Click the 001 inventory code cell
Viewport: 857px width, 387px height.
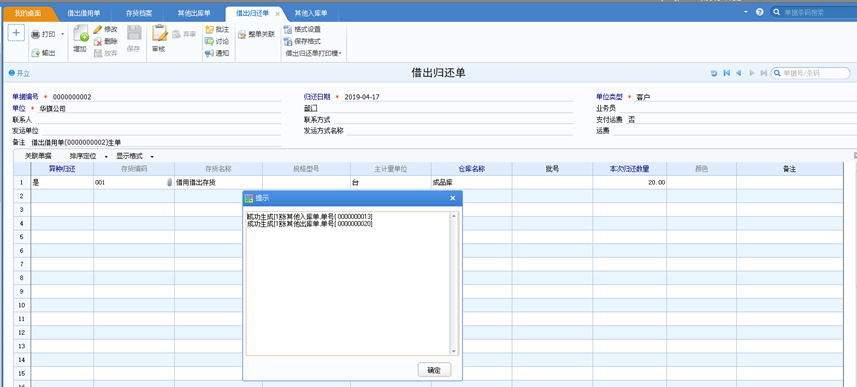point(134,183)
